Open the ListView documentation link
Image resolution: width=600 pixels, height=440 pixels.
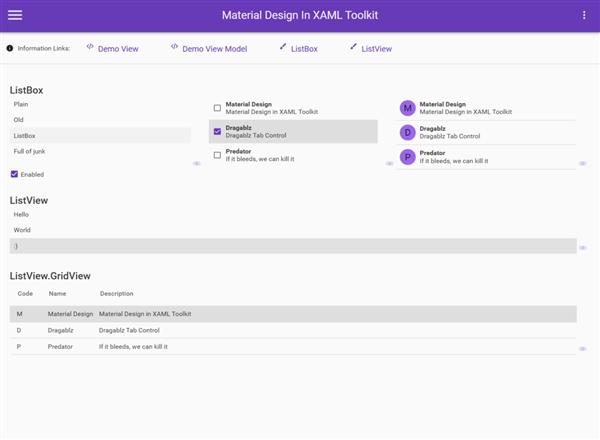point(377,49)
